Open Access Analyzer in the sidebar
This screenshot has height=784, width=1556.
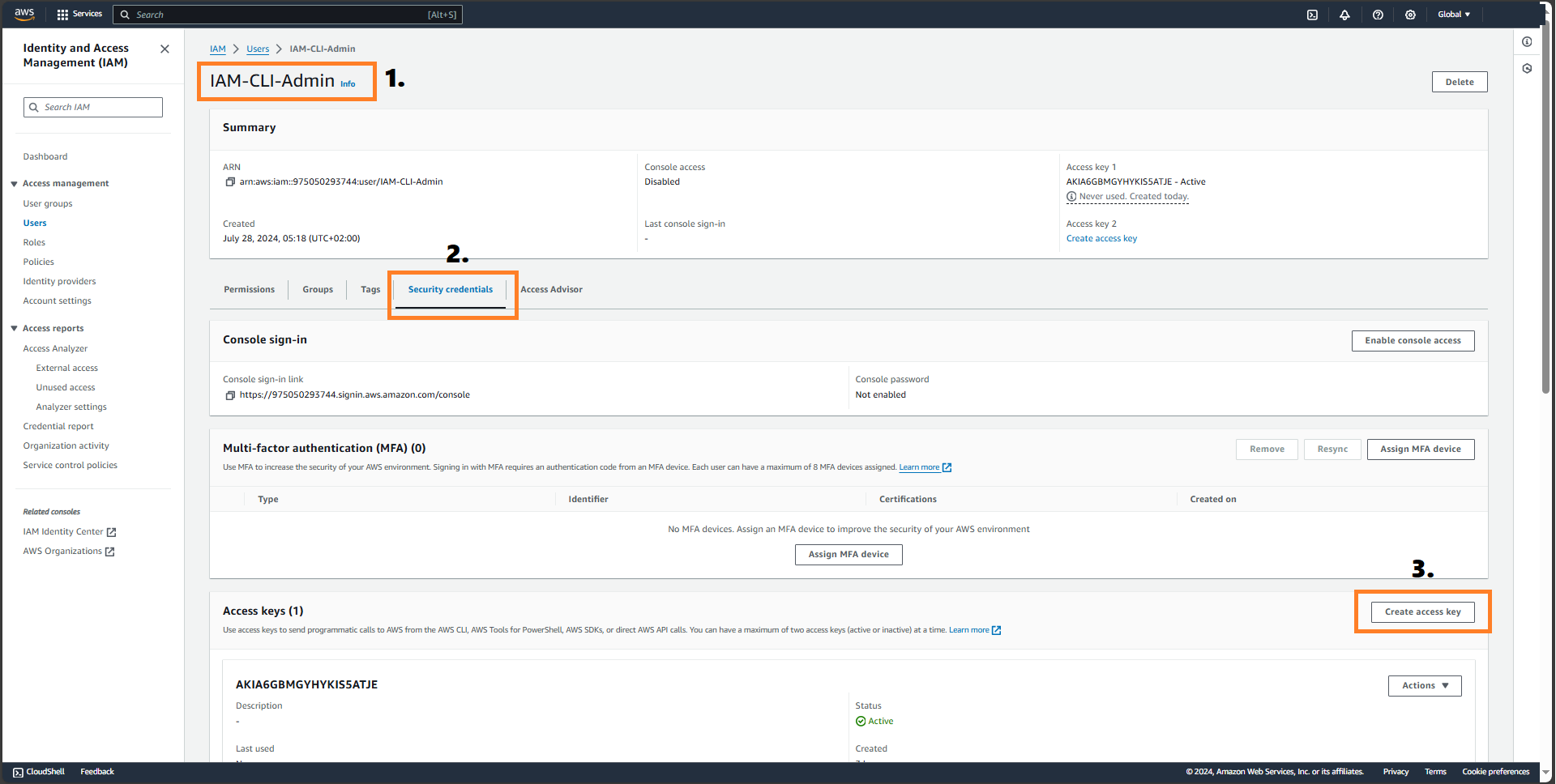(55, 349)
